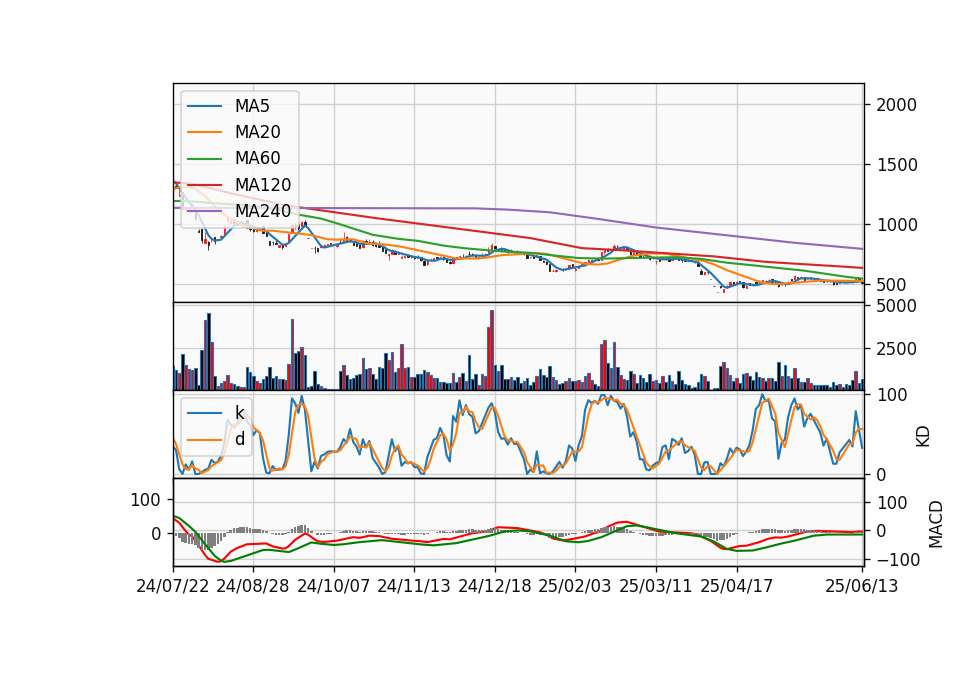Click the k legend label in KD panel
This screenshot has height=690, width=960.
tap(239, 413)
